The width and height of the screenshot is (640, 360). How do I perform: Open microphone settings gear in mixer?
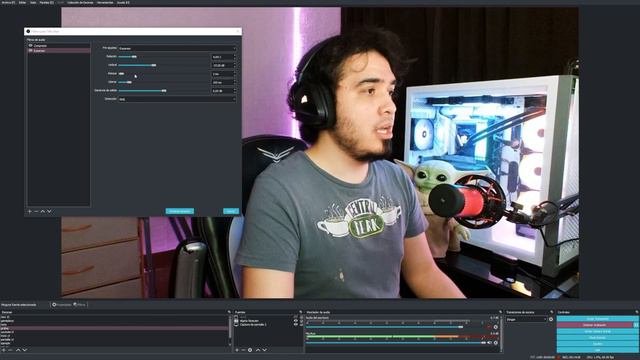tap(496, 342)
